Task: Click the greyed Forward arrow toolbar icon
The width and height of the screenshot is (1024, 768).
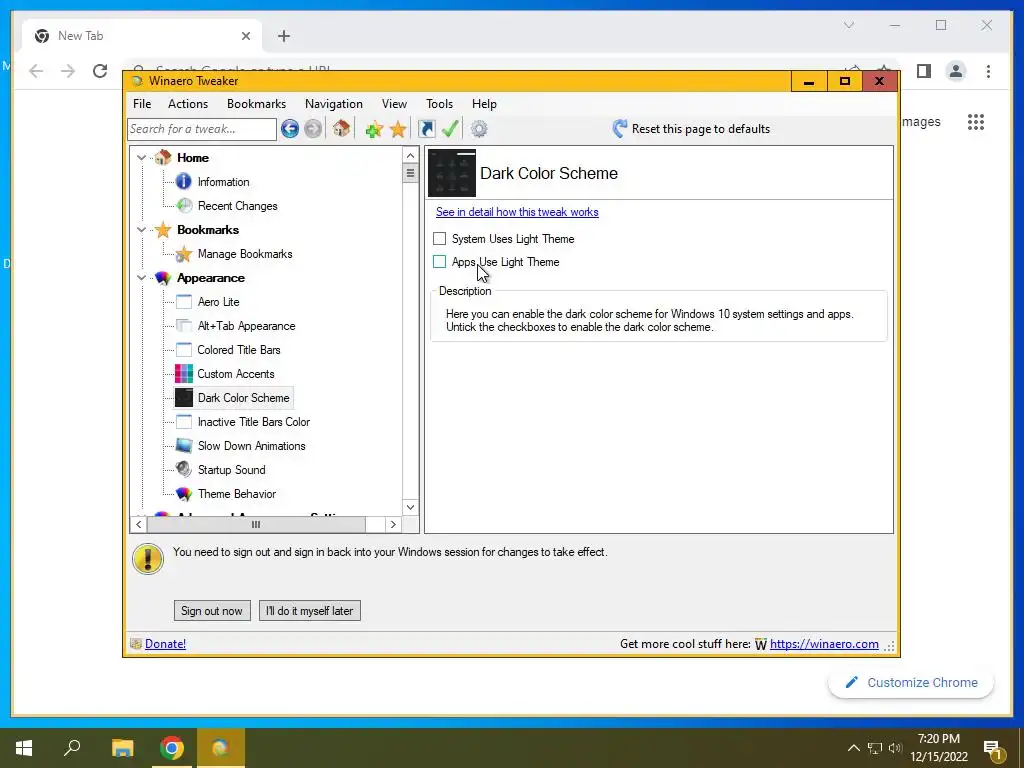Action: click(313, 129)
